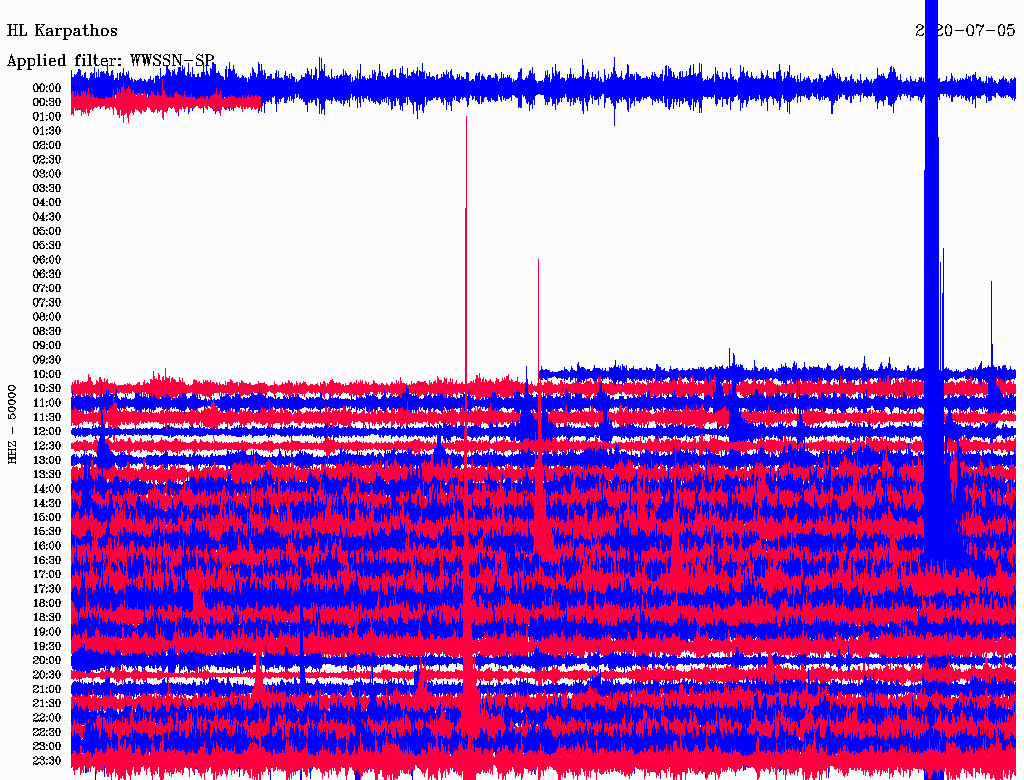Click the '04:30' time label
The width and height of the screenshot is (1024, 780).
(x=47, y=217)
